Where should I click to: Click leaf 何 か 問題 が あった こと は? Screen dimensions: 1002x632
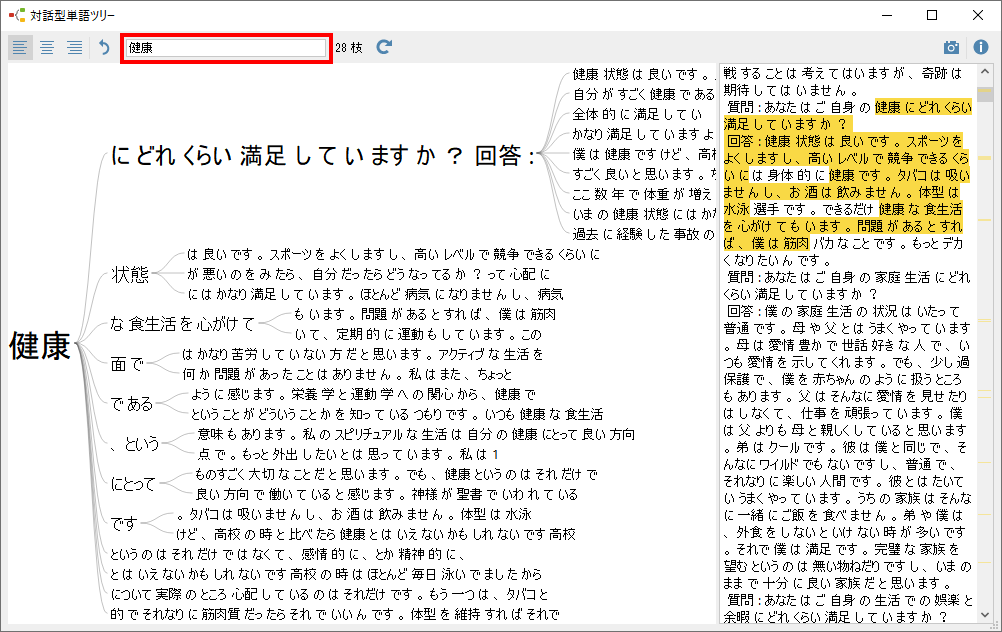click(347, 374)
